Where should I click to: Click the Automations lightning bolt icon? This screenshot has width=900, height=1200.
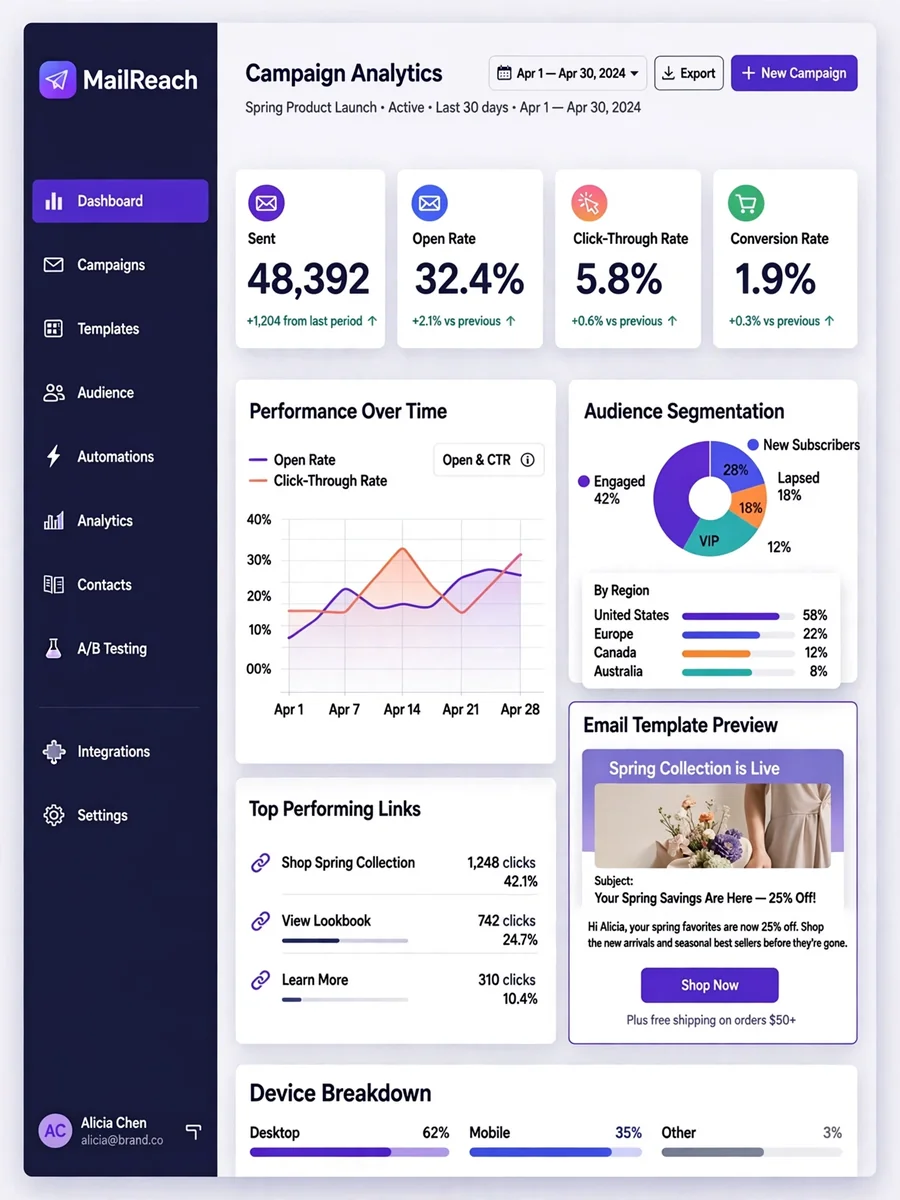click(54, 457)
